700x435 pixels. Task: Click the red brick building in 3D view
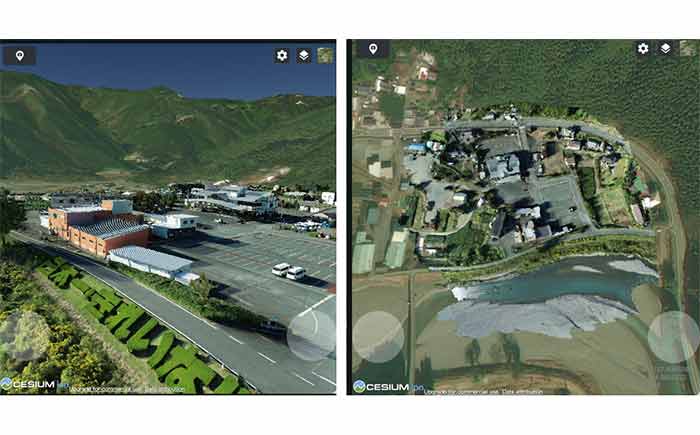[98, 227]
